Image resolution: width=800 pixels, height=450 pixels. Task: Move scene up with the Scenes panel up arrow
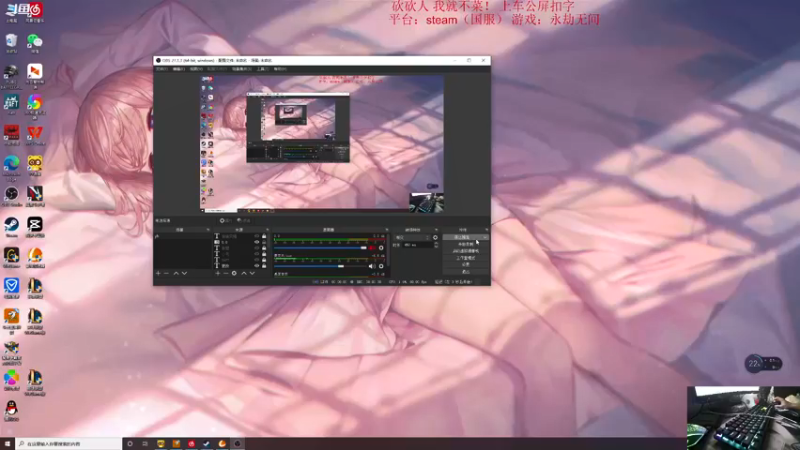point(176,273)
